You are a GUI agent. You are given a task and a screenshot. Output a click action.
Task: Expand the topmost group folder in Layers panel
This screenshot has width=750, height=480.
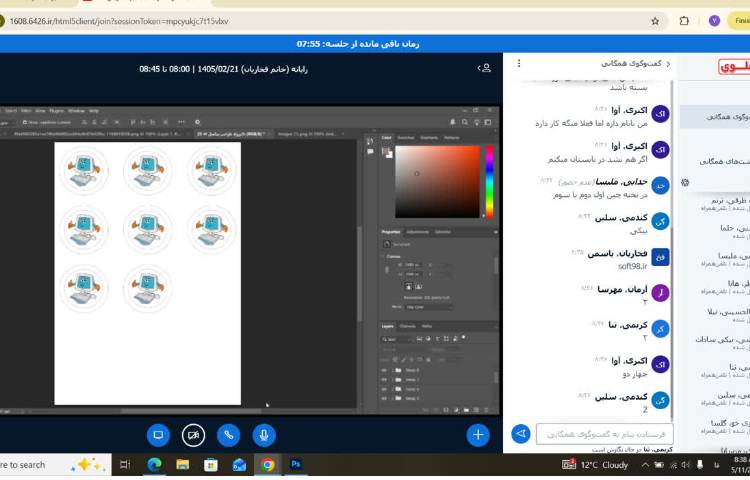click(x=393, y=370)
